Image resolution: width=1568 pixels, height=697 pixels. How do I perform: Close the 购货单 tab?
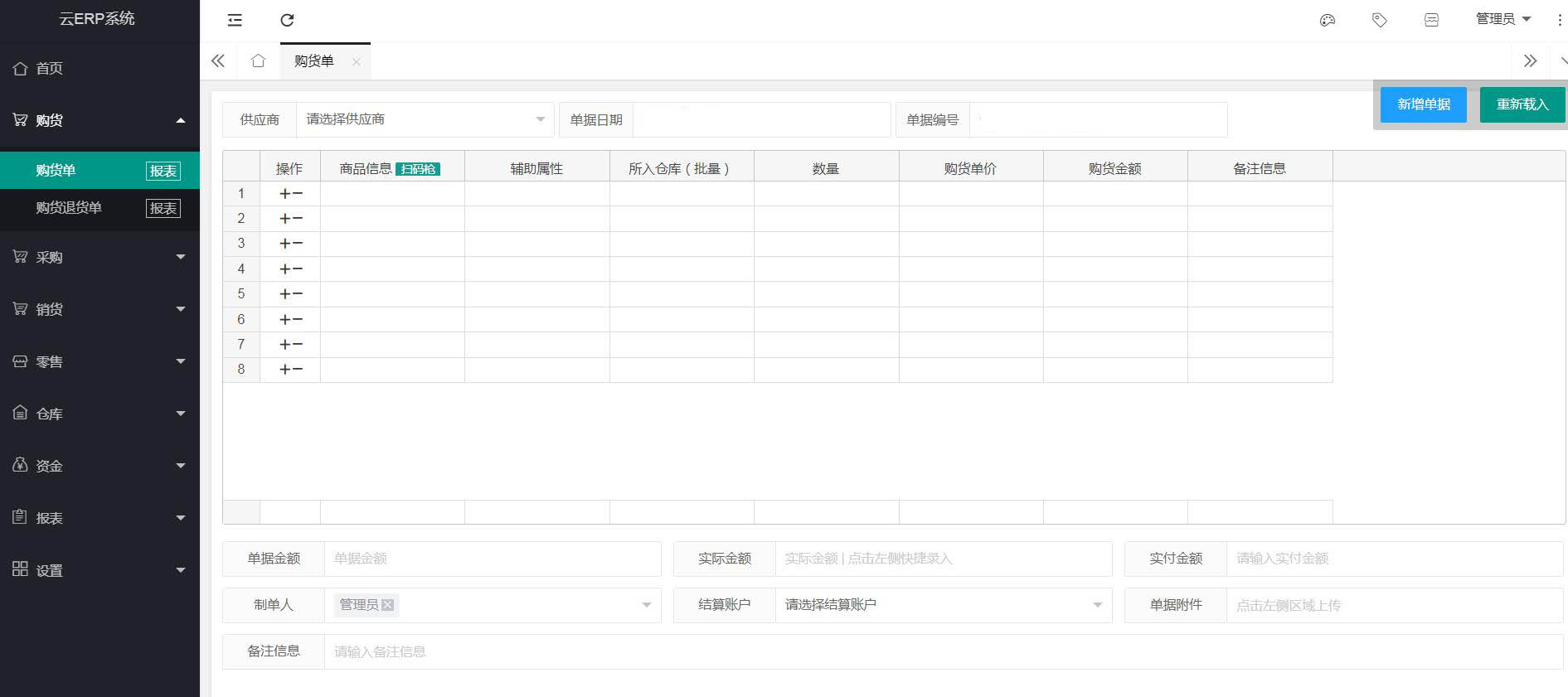click(356, 61)
